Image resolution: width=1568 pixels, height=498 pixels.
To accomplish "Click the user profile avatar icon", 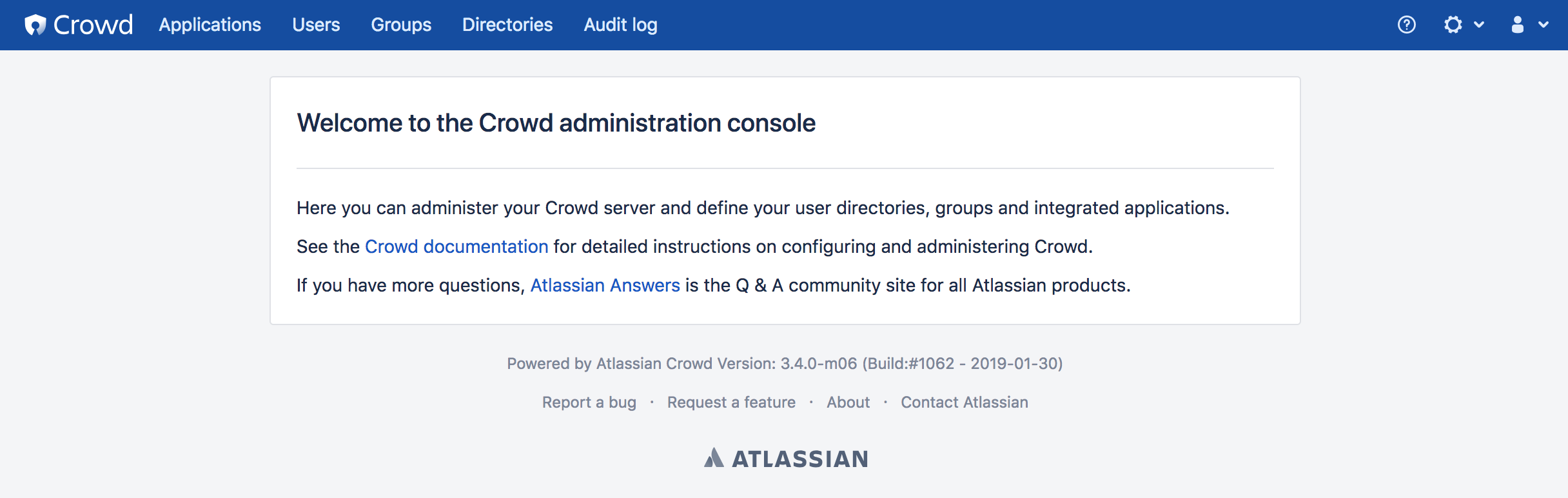I will pos(1518,25).
